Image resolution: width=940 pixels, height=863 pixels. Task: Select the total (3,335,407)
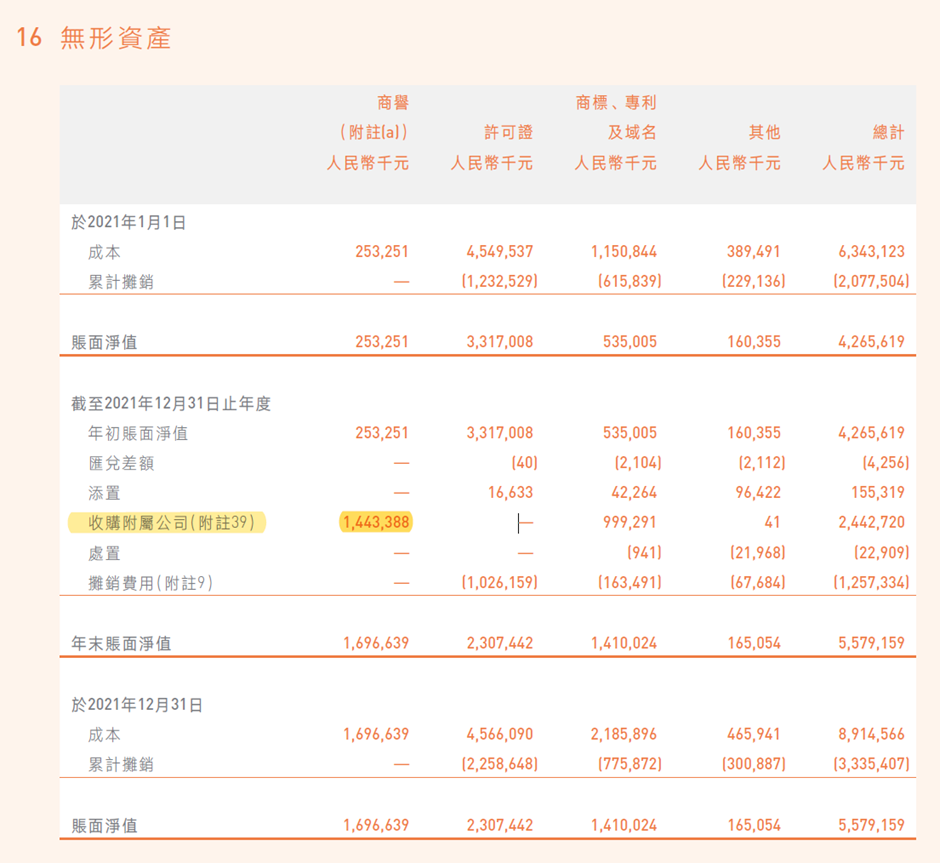click(871, 764)
